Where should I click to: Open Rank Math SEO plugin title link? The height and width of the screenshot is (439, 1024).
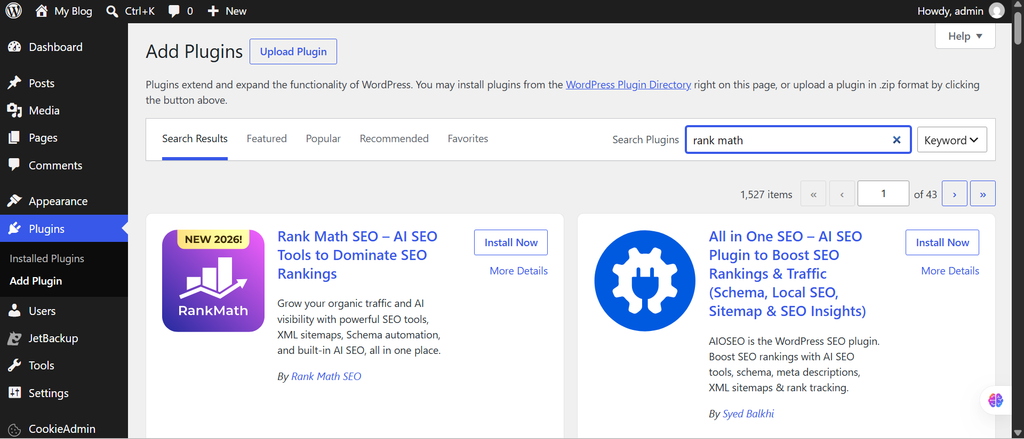click(357, 255)
